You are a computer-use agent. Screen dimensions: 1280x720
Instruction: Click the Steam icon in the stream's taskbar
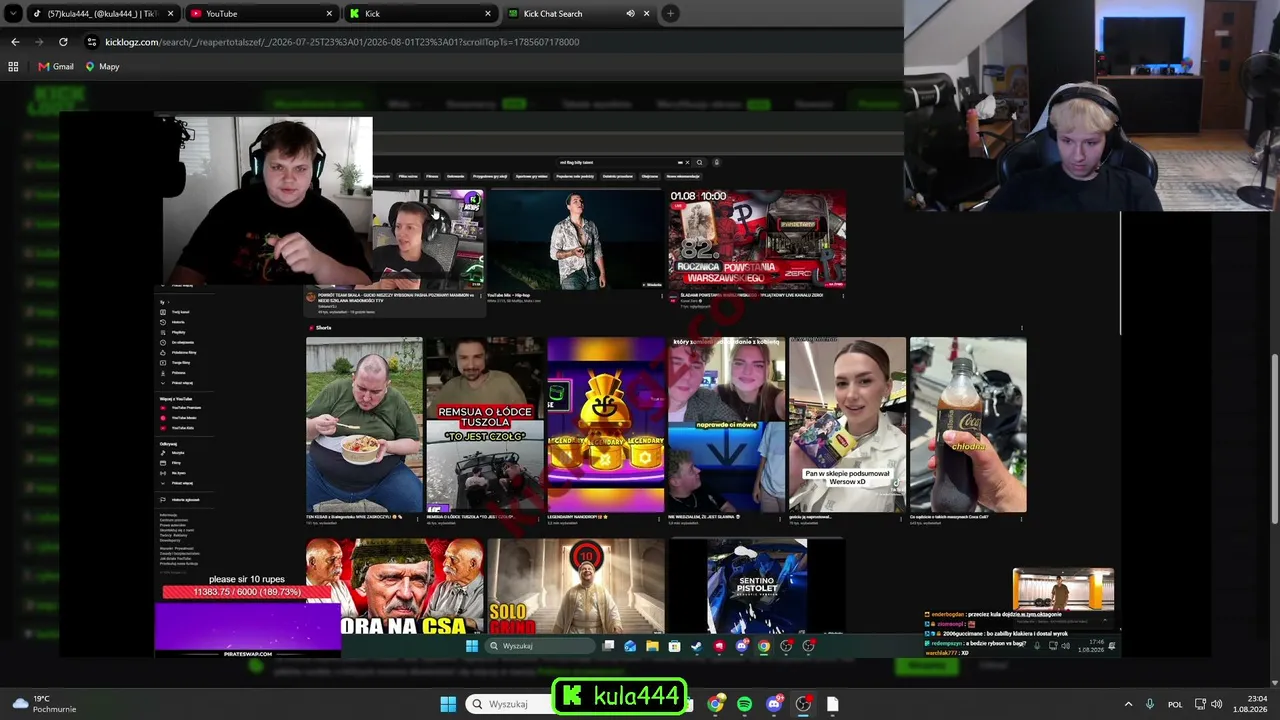[697, 646]
